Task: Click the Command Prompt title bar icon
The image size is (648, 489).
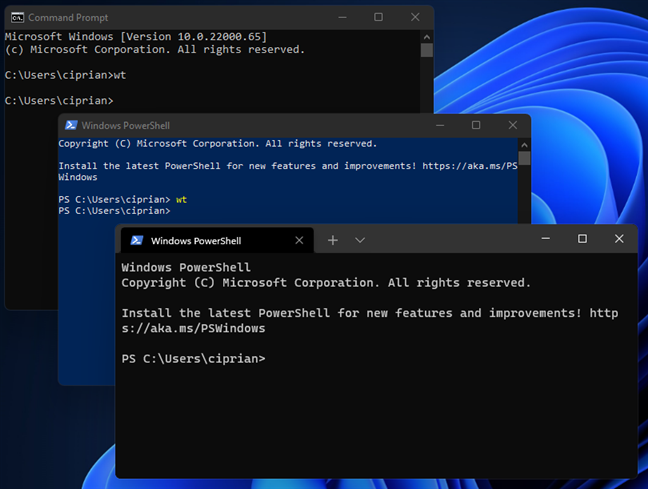Action: (17, 18)
